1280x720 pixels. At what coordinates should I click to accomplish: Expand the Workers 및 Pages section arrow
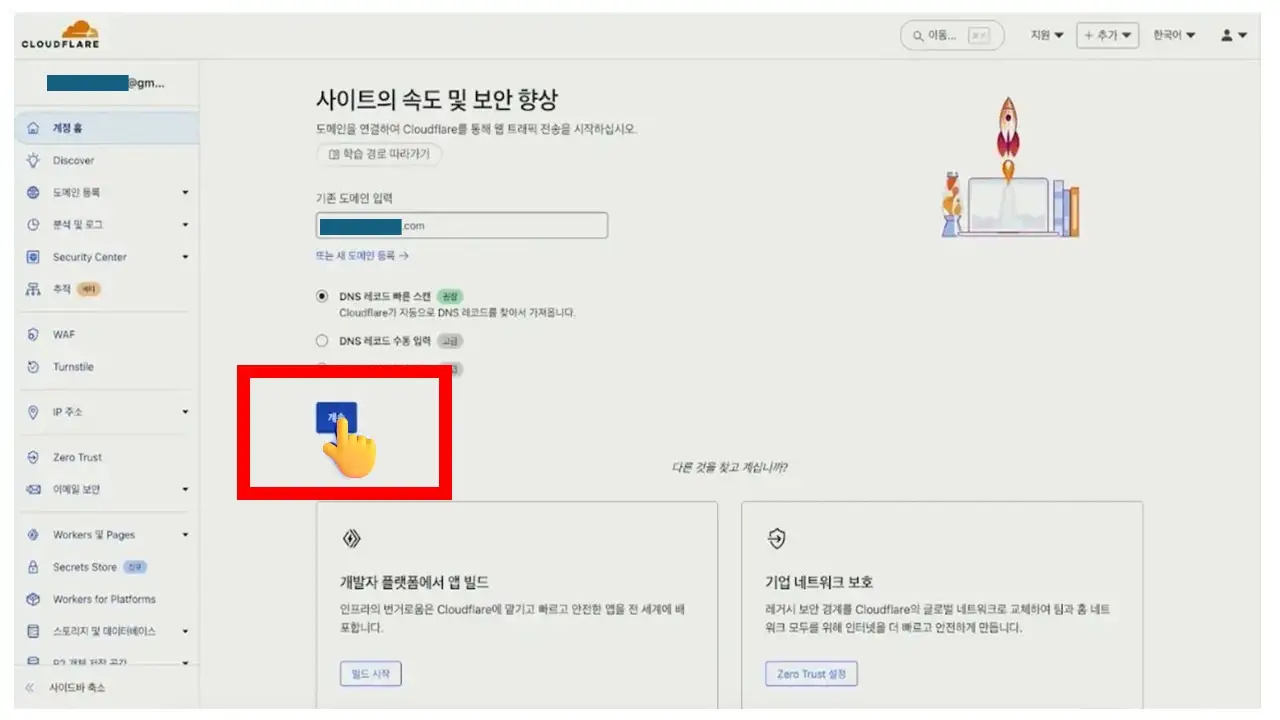185,535
